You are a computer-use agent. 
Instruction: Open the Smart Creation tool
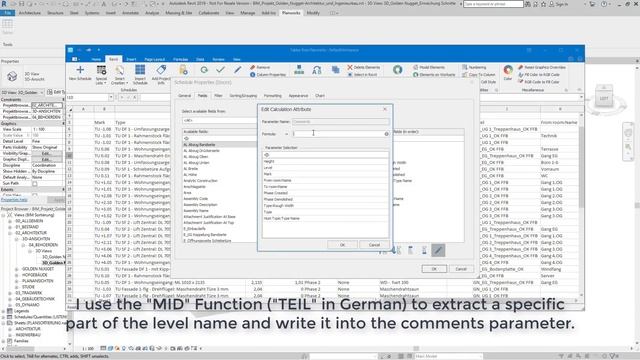tap(120, 74)
